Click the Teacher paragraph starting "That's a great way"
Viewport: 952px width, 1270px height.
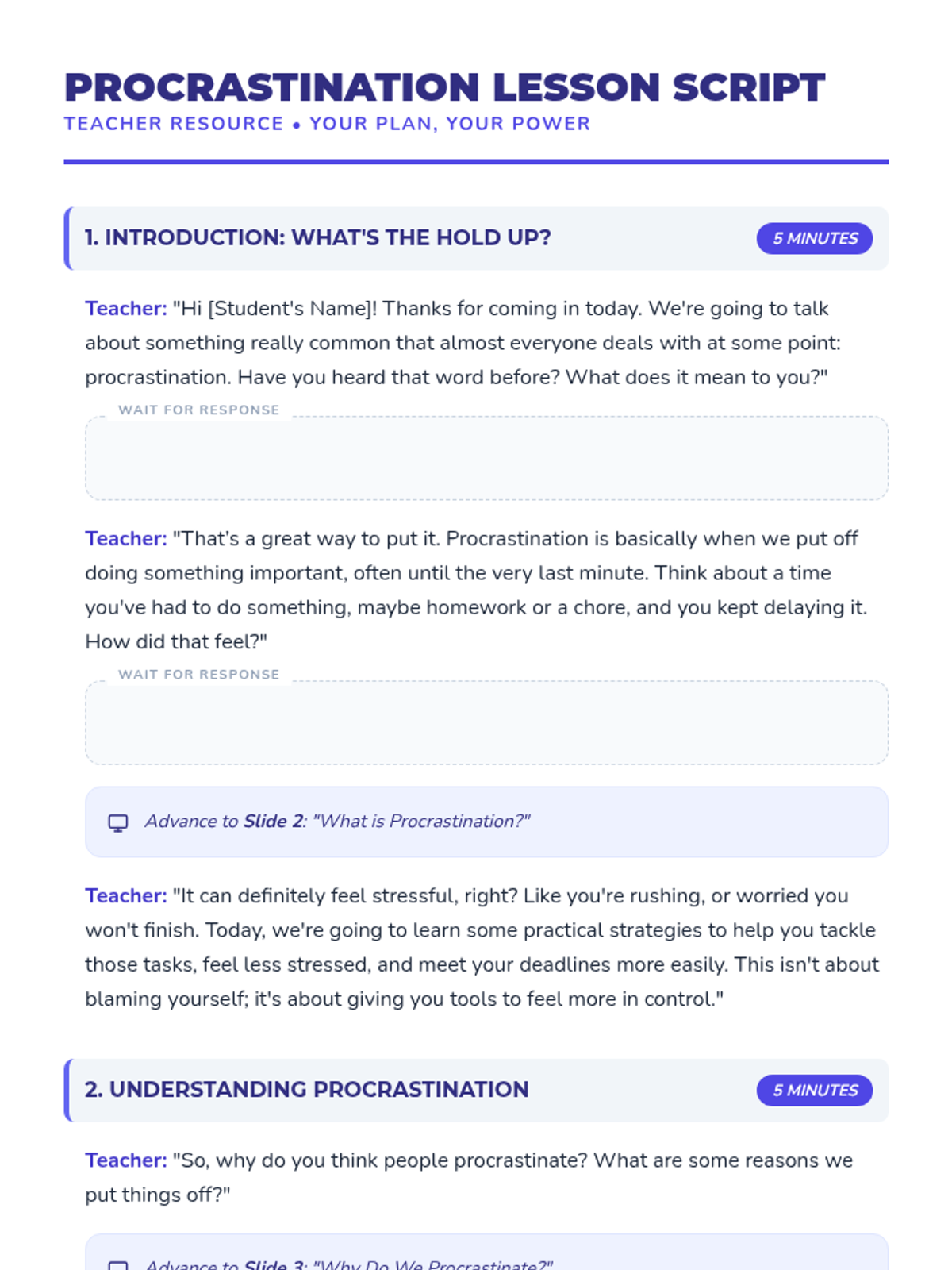coord(476,590)
